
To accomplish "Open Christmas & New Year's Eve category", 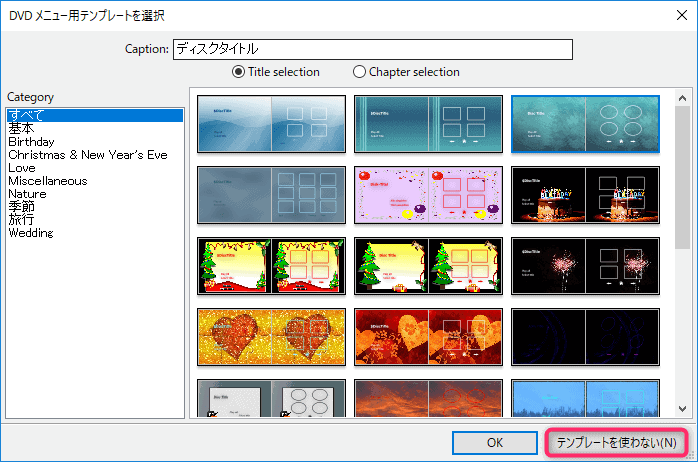I will pos(88,155).
